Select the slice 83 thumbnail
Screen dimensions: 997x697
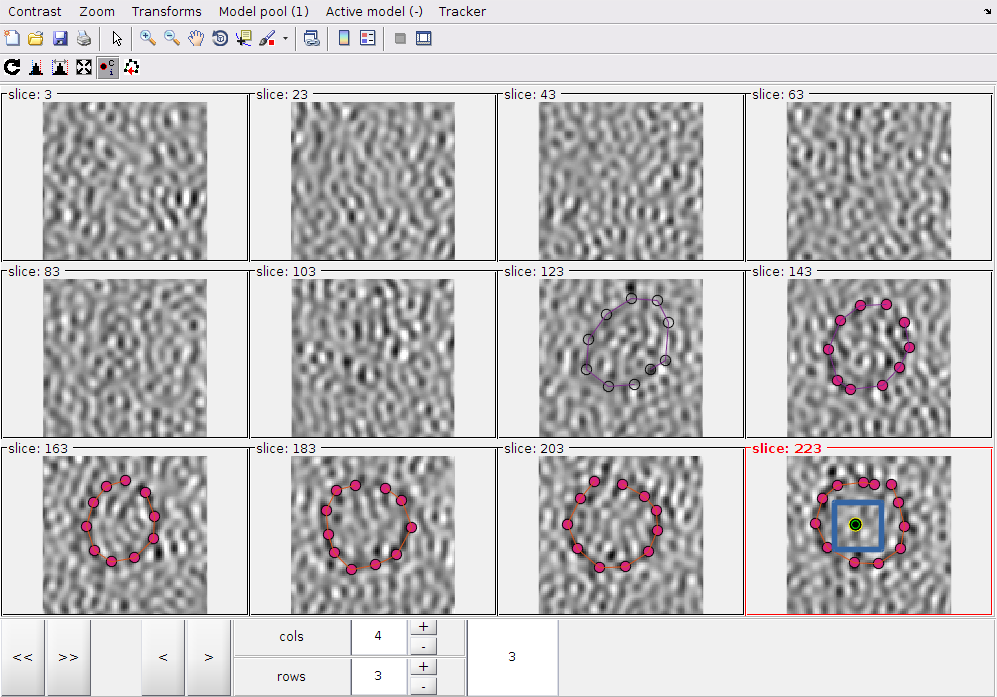tap(125, 357)
